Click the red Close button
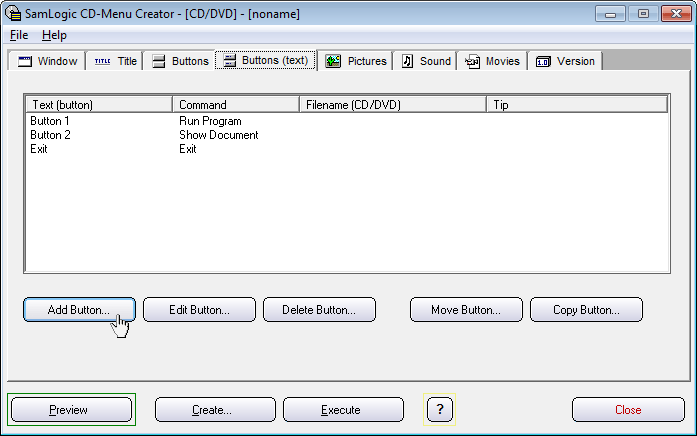 pyautogui.click(x=628, y=410)
